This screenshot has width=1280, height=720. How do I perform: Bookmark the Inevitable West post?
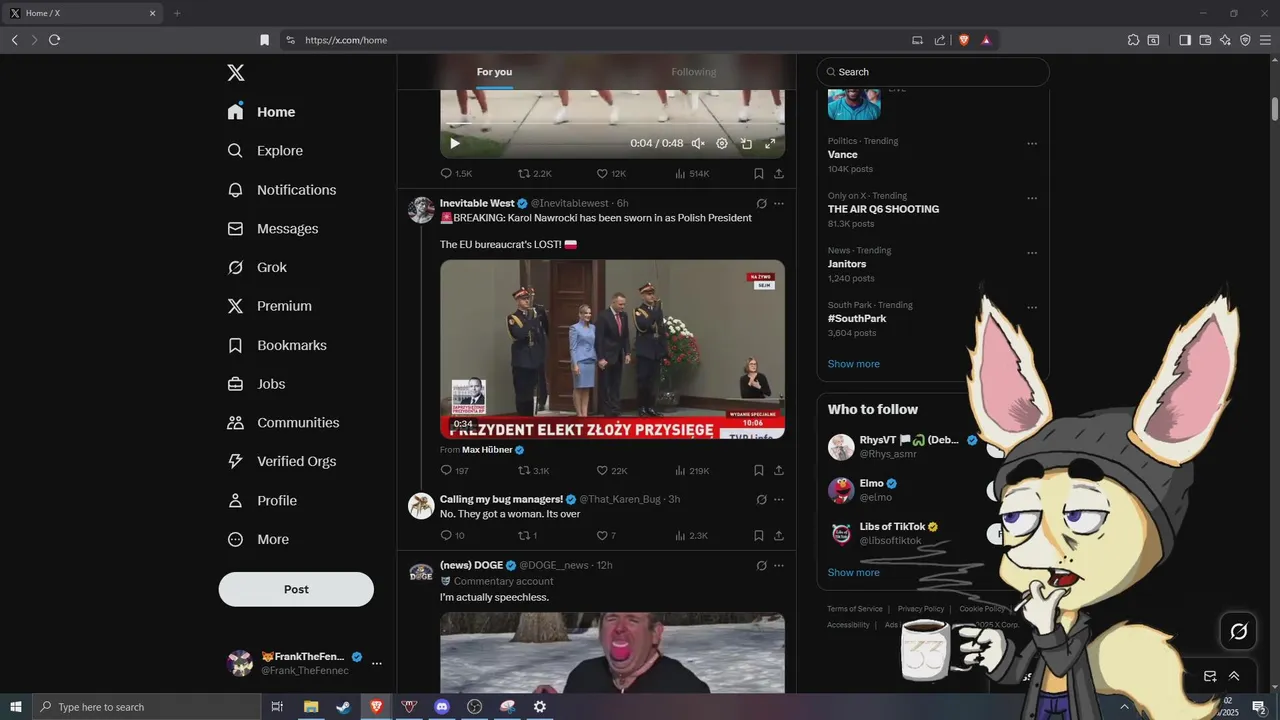pyautogui.click(x=759, y=470)
